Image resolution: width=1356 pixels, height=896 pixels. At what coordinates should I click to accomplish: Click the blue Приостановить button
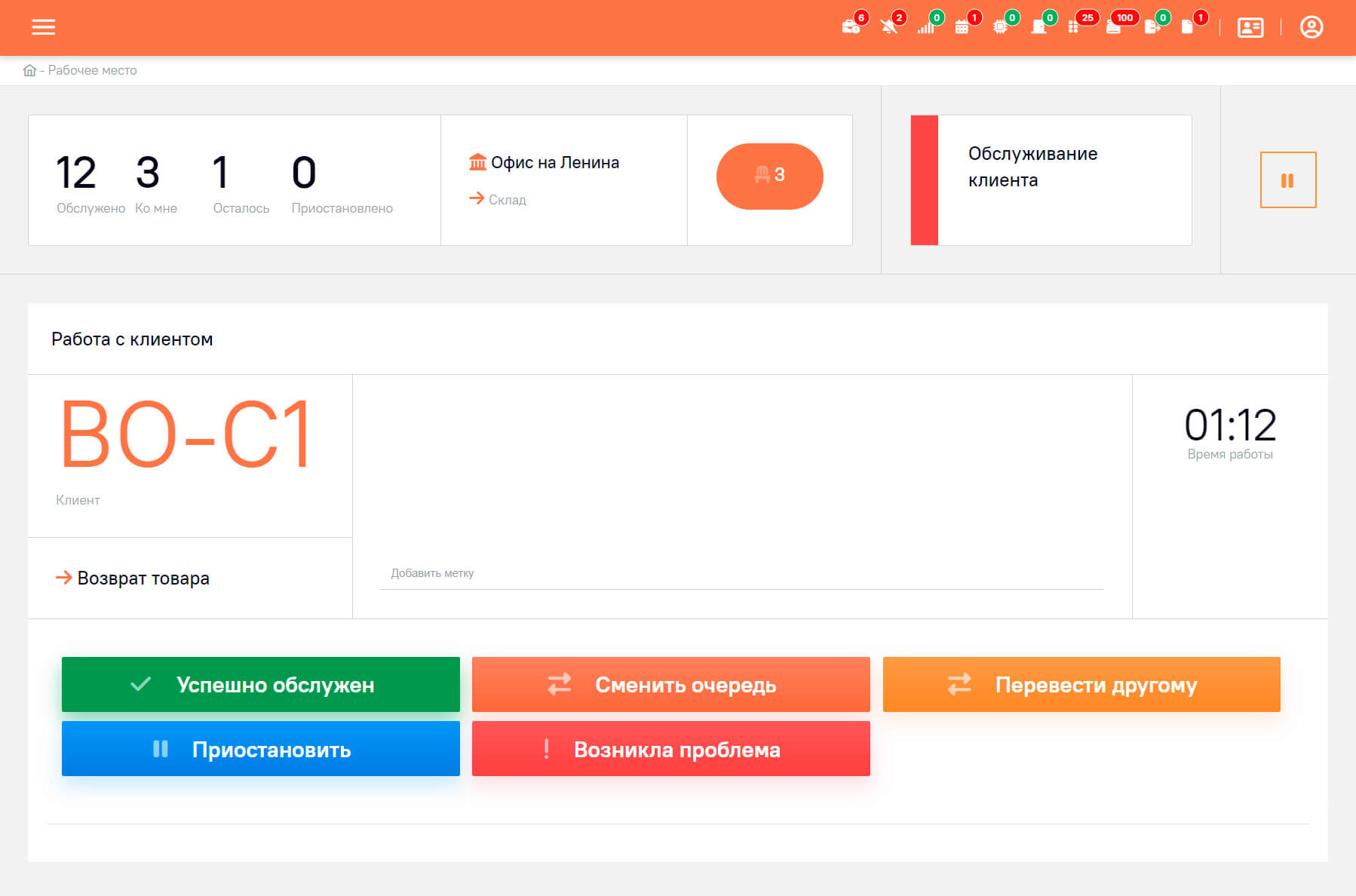click(x=261, y=748)
